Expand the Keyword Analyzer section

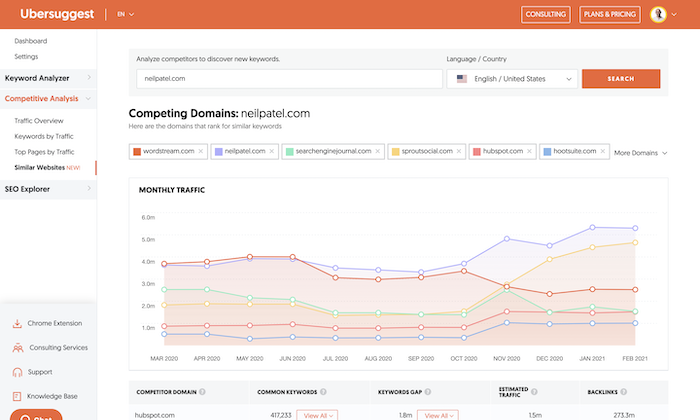pos(48,78)
